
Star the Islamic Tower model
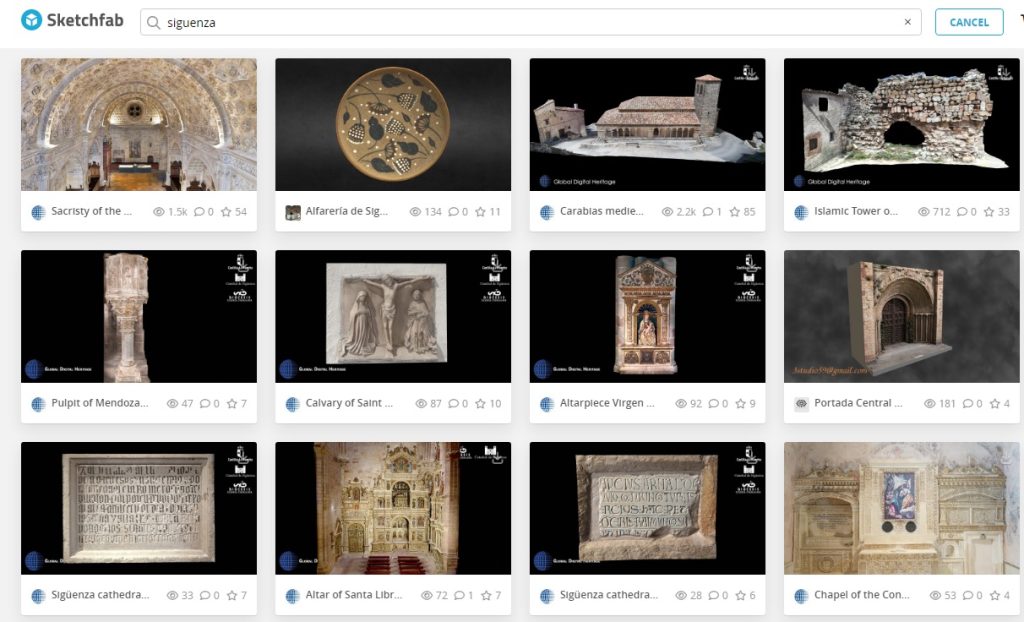989,212
